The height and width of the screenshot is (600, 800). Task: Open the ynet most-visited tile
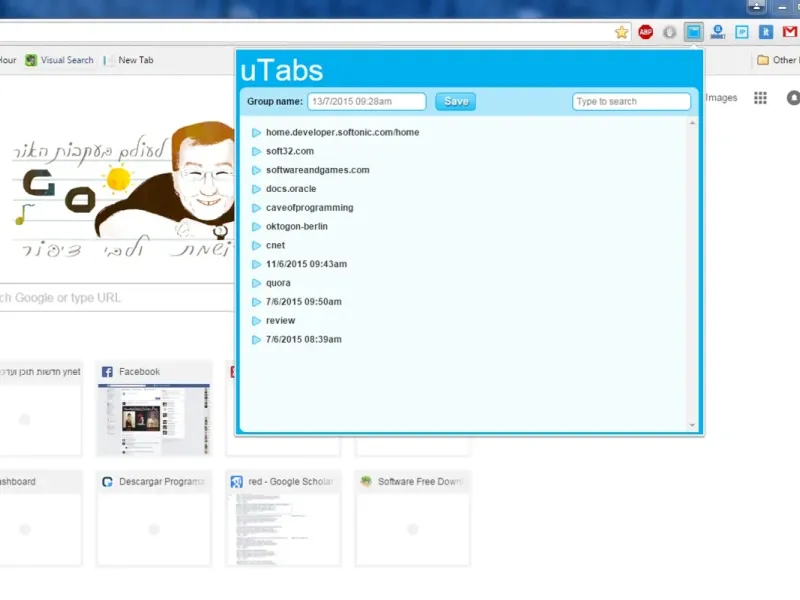coord(40,408)
